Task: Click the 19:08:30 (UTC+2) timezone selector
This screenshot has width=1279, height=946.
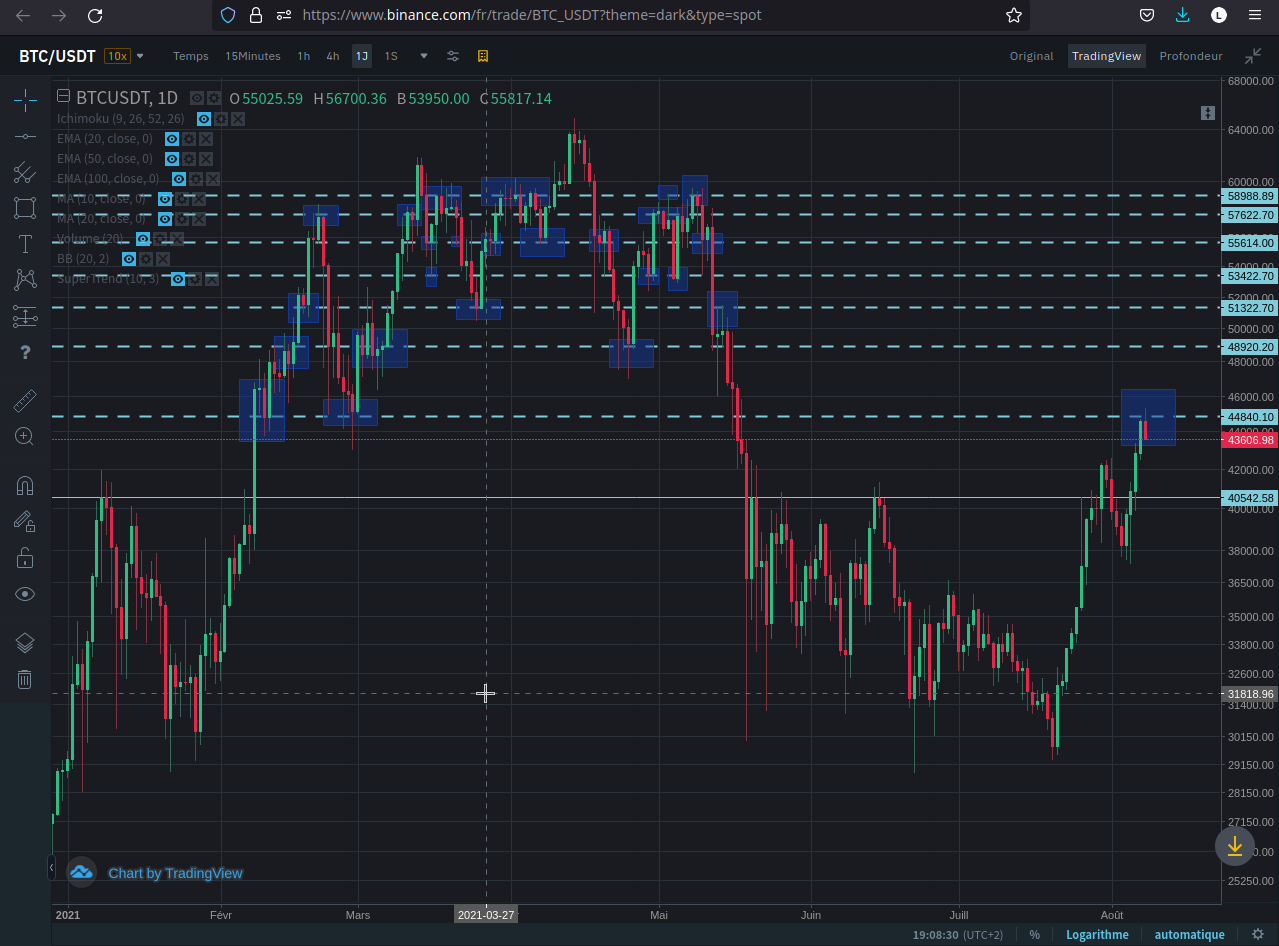Action: coord(957,935)
